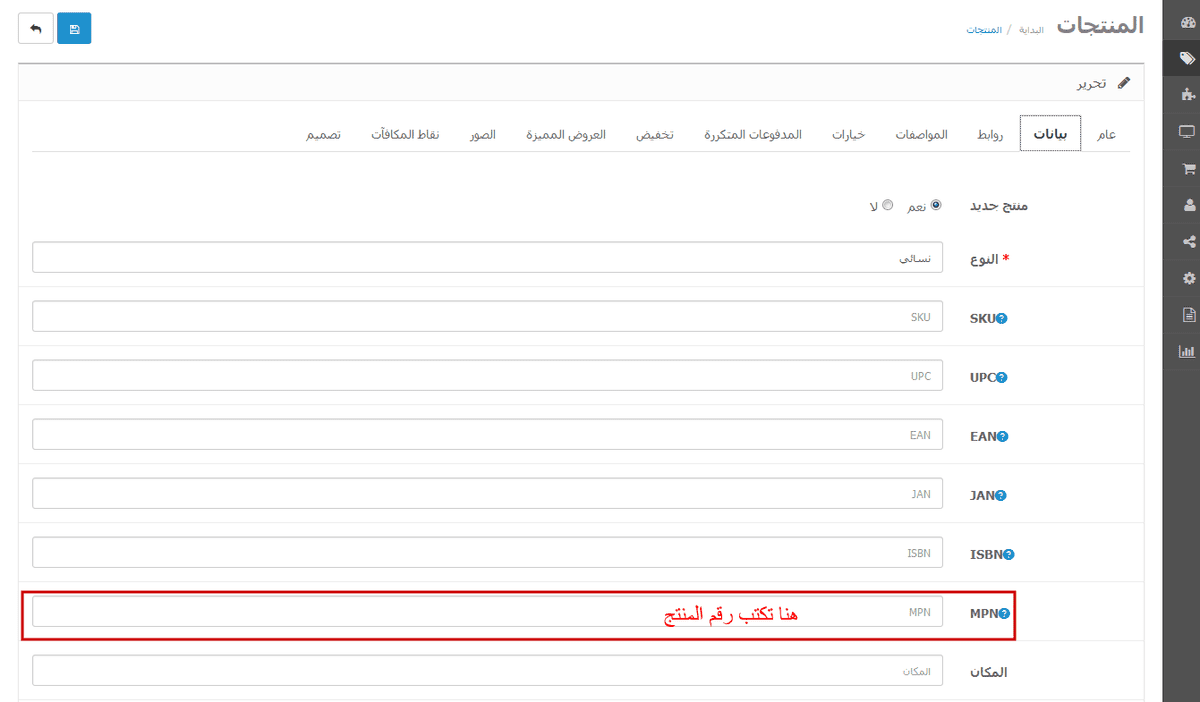
Task: Switch to the تصميم tab
Action: click(x=323, y=134)
